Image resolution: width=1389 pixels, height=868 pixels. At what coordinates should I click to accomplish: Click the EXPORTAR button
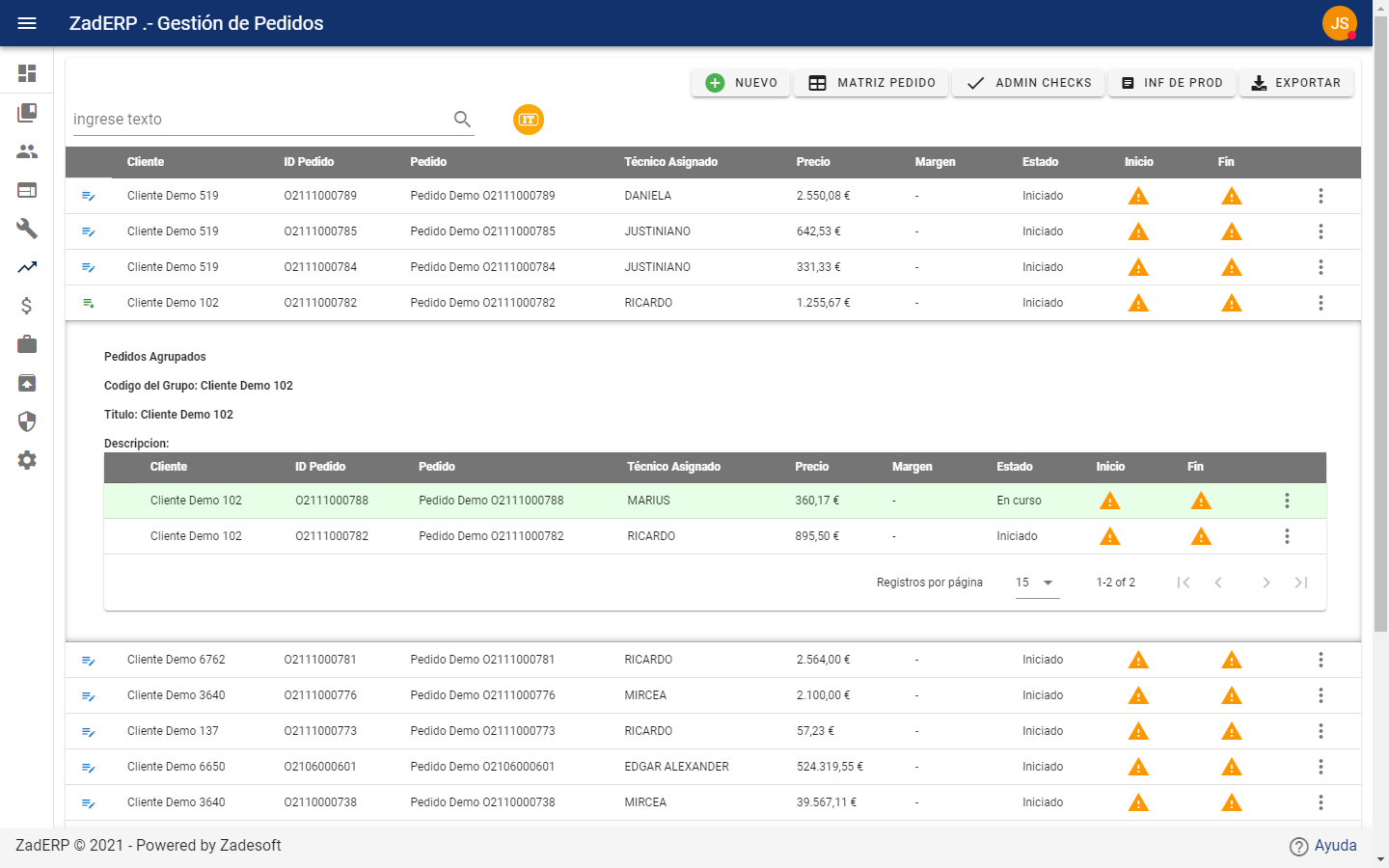pos(1296,83)
